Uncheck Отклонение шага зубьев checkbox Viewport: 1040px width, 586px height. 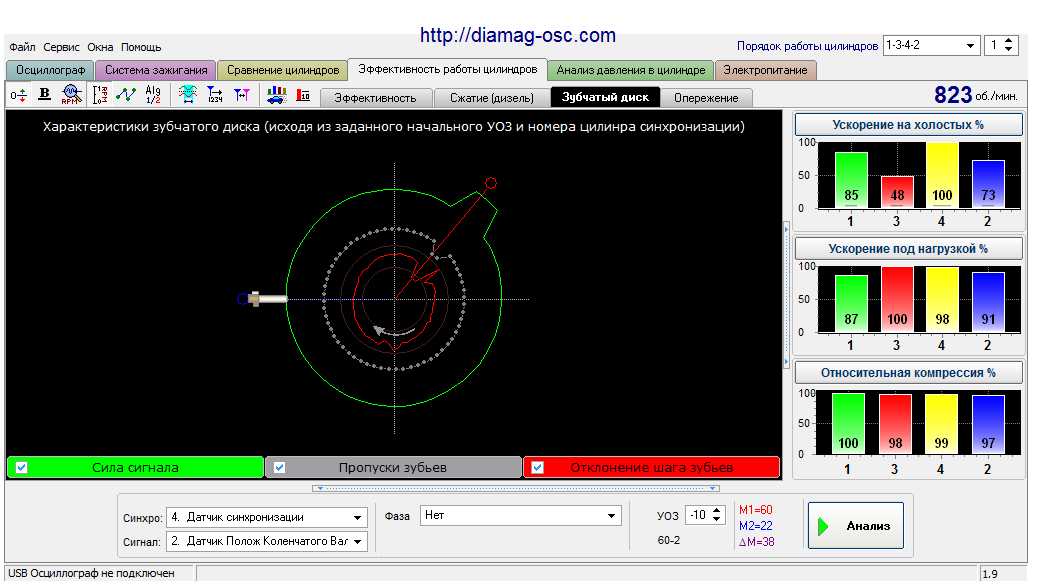coord(537,467)
